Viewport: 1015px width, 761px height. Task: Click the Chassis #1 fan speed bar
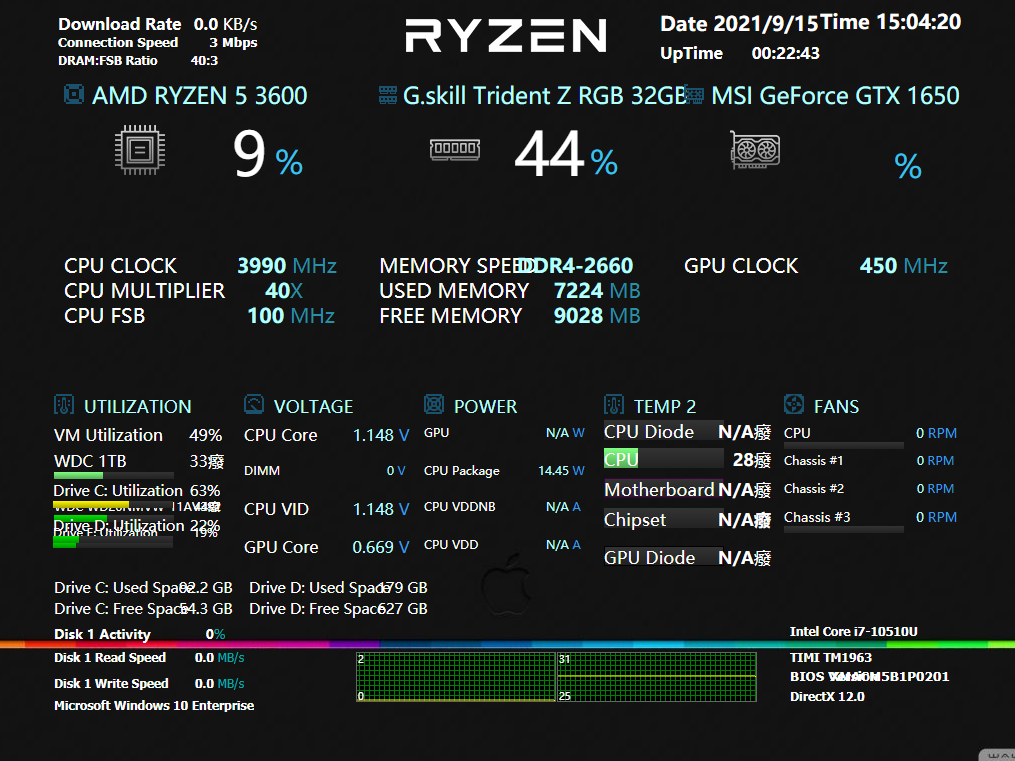point(843,472)
